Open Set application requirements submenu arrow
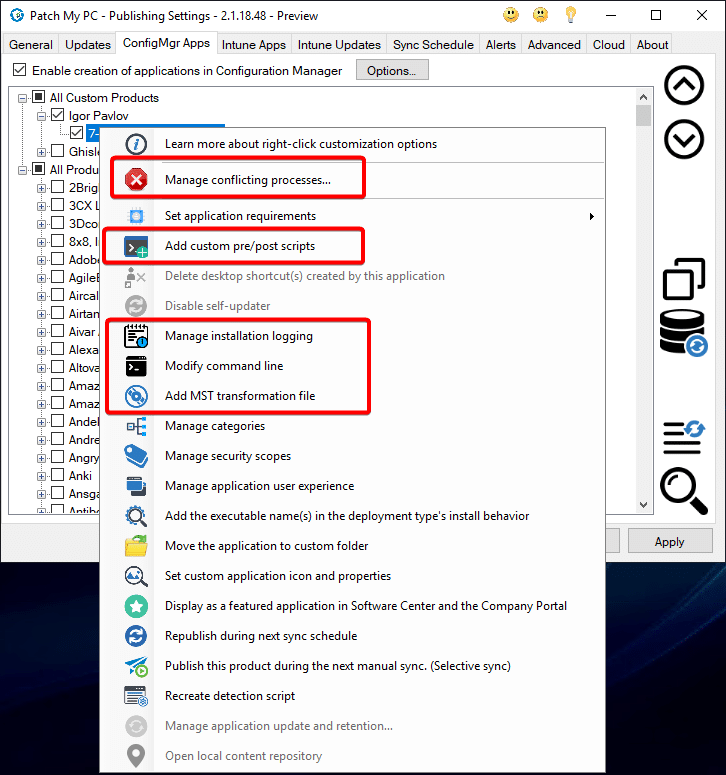Image resolution: width=726 pixels, height=775 pixels. 591,216
